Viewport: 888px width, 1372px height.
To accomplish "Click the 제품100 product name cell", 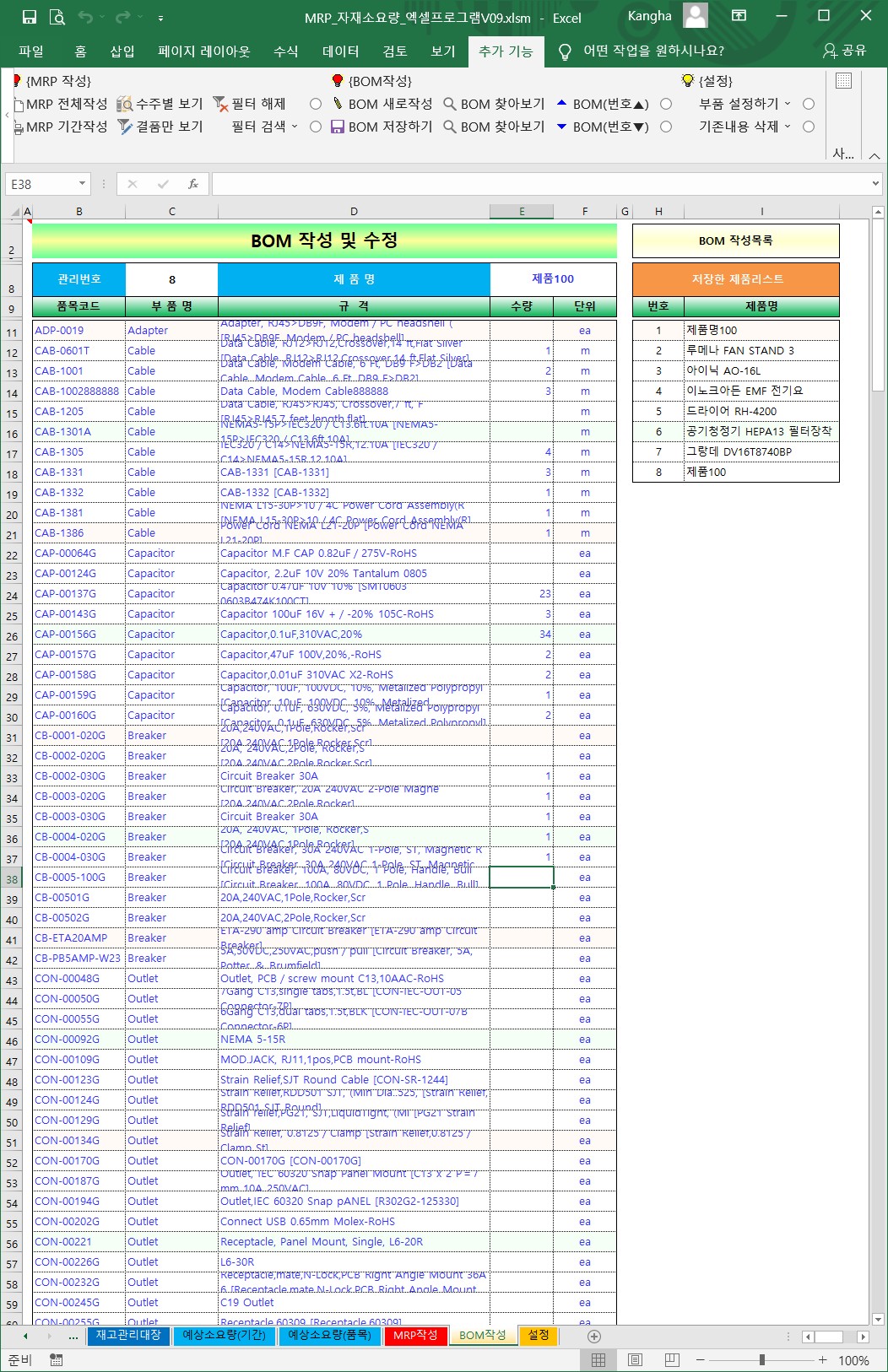I will [553, 279].
